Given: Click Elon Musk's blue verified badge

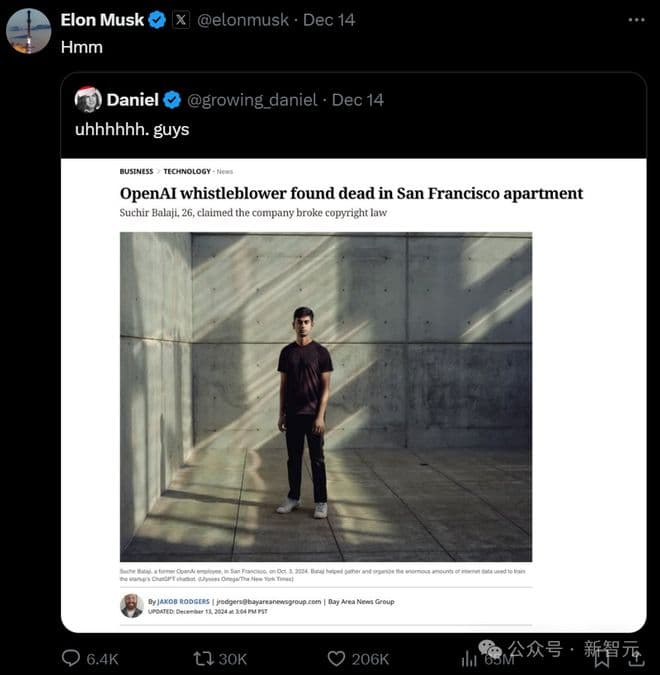Looking at the screenshot, I should pos(157,20).
